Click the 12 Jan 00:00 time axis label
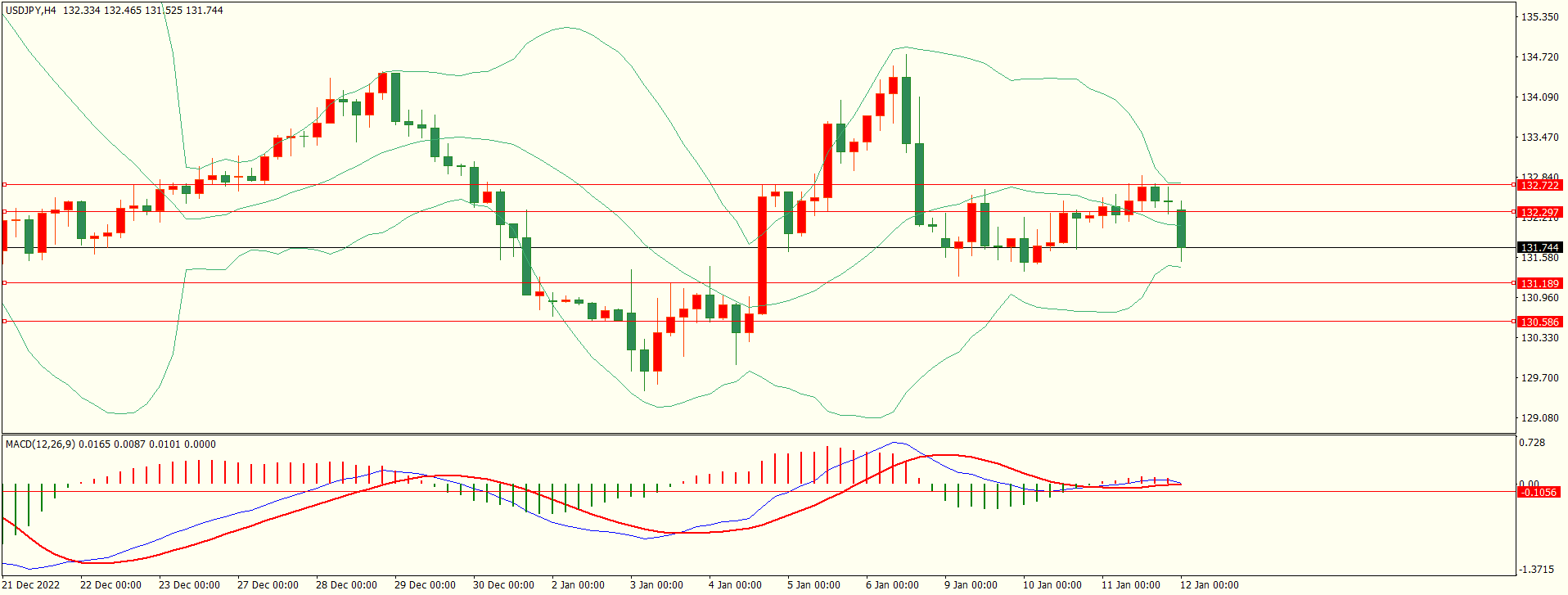The height and width of the screenshot is (595, 1568). [1209, 585]
